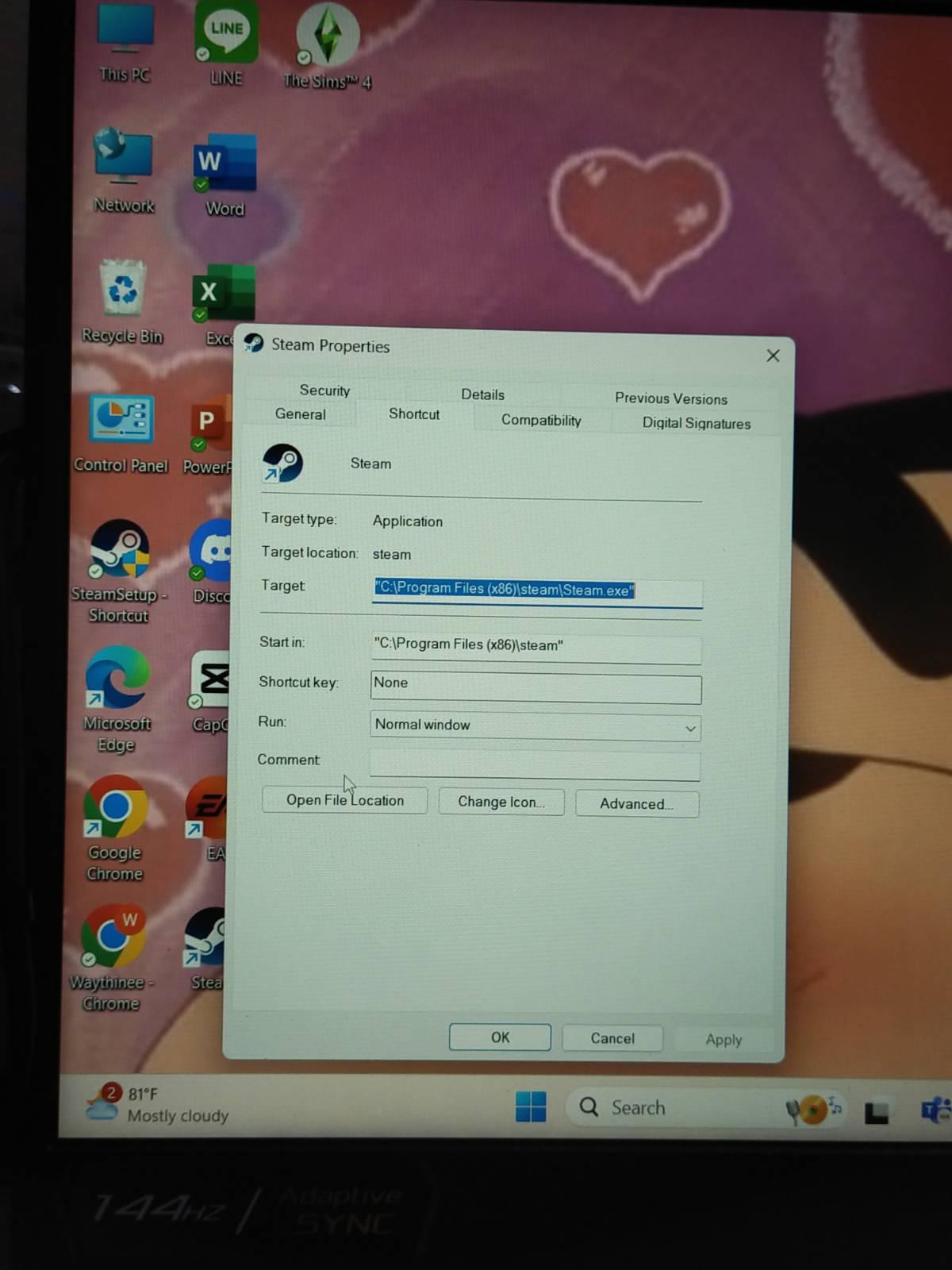Select the Shortcut tab
Image resolution: width=952 pixels, height=1270 pixels.
414,414
